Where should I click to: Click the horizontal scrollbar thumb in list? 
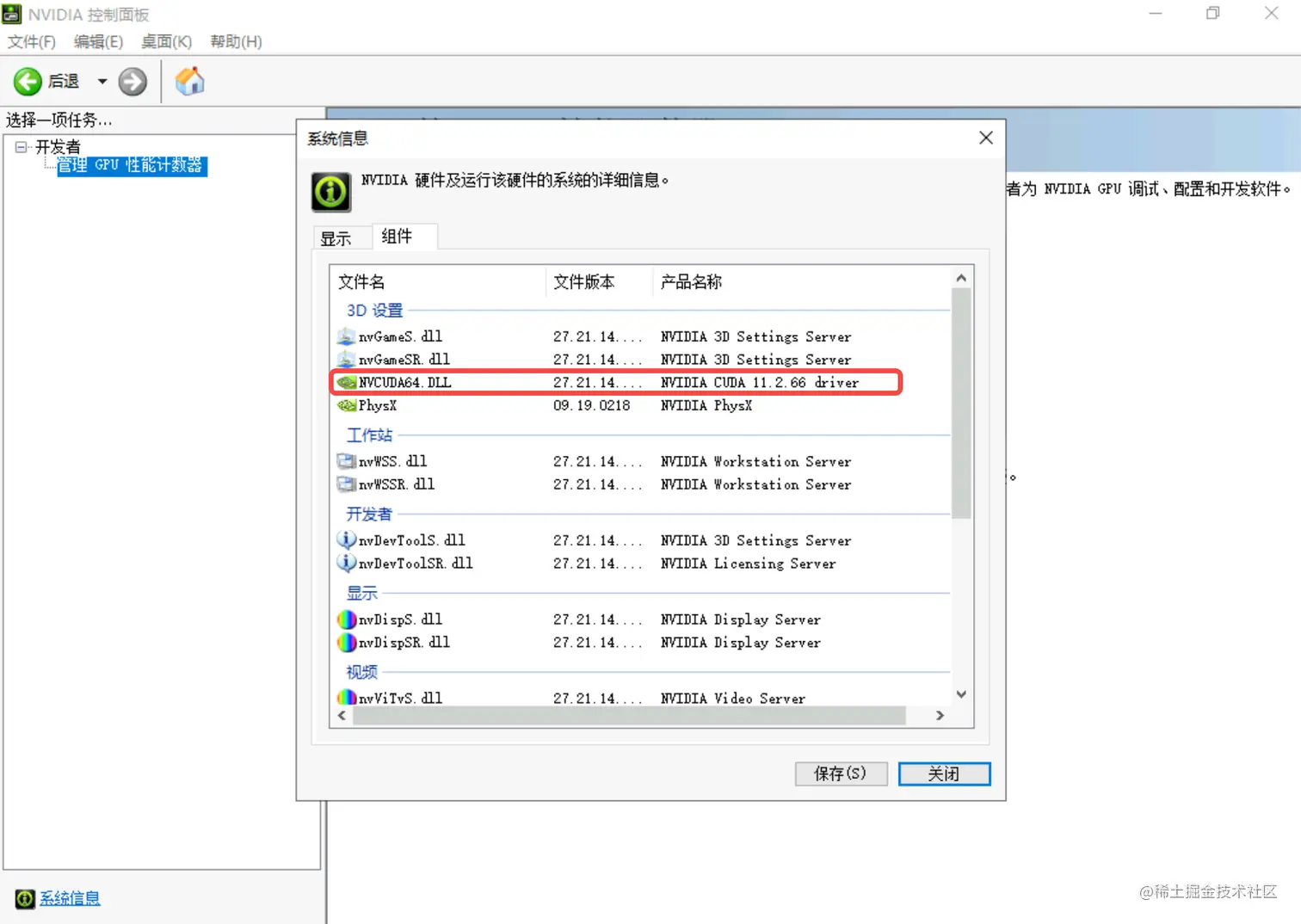[630, 716]
